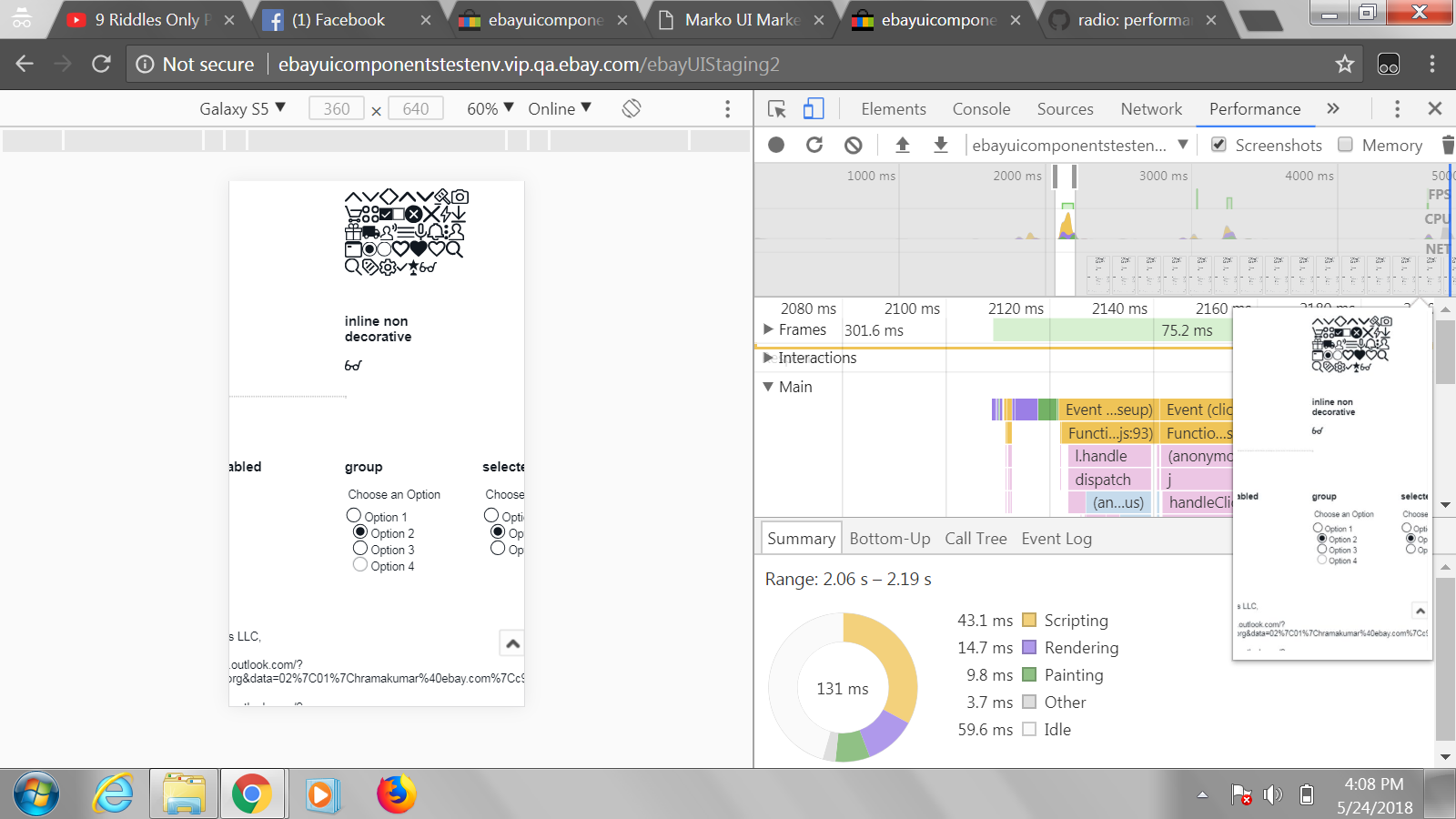Open the Call Tree tab
The height and width of the screenshot is (819, 1456).
point(976,539)
